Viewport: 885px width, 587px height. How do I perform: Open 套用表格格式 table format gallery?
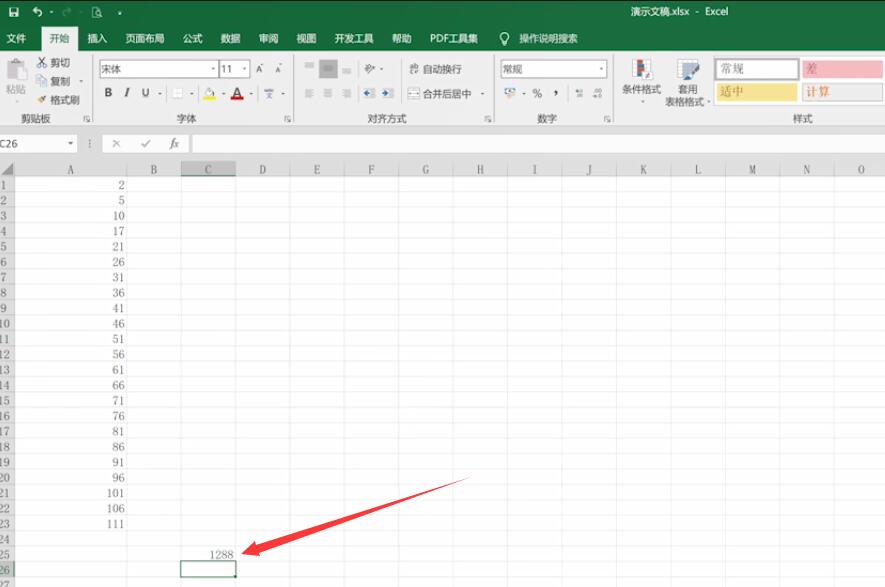pyautogui.click(x=687, y=82)
